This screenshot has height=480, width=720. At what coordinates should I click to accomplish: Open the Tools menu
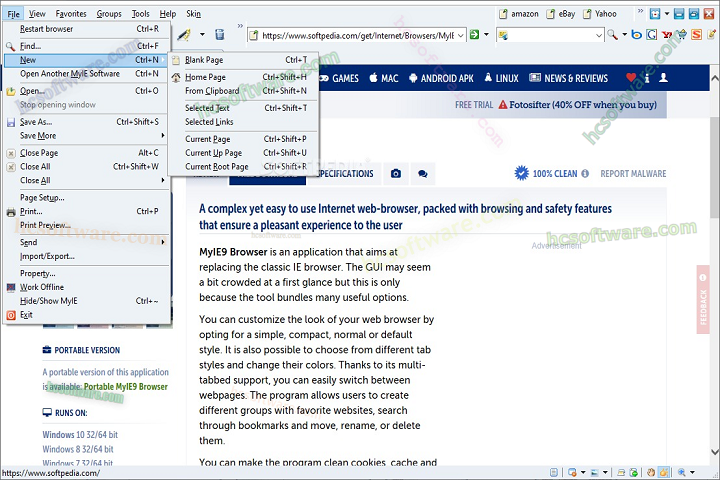[141, 14]
